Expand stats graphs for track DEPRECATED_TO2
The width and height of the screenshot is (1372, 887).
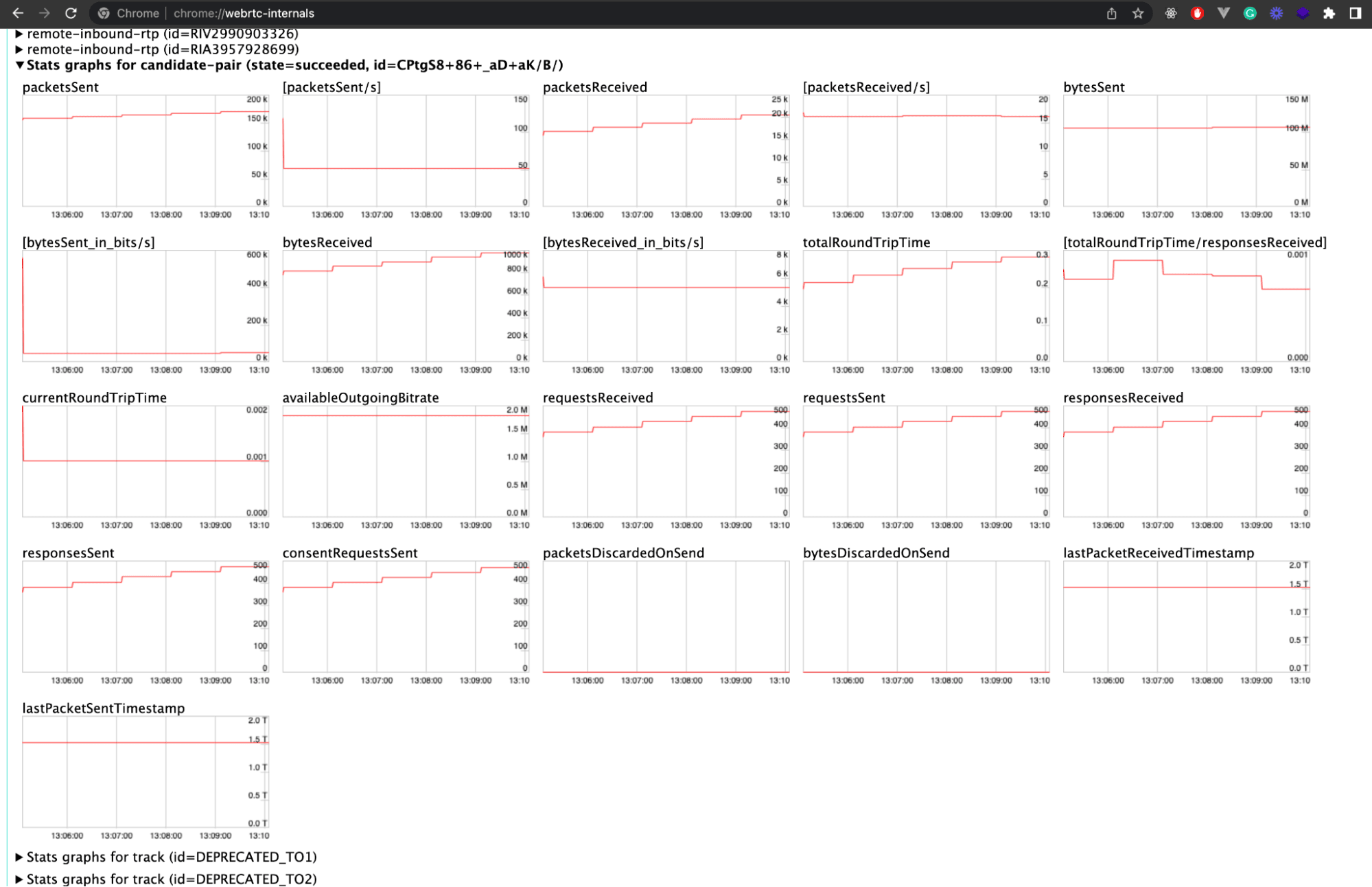point(20,879)
